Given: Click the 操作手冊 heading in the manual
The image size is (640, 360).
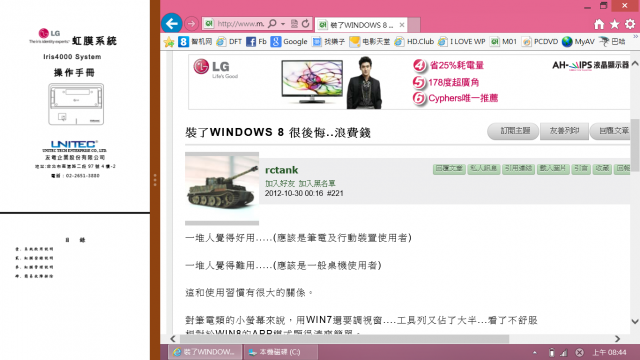Looking at the screenshot, I should click(x=74, y=73).
